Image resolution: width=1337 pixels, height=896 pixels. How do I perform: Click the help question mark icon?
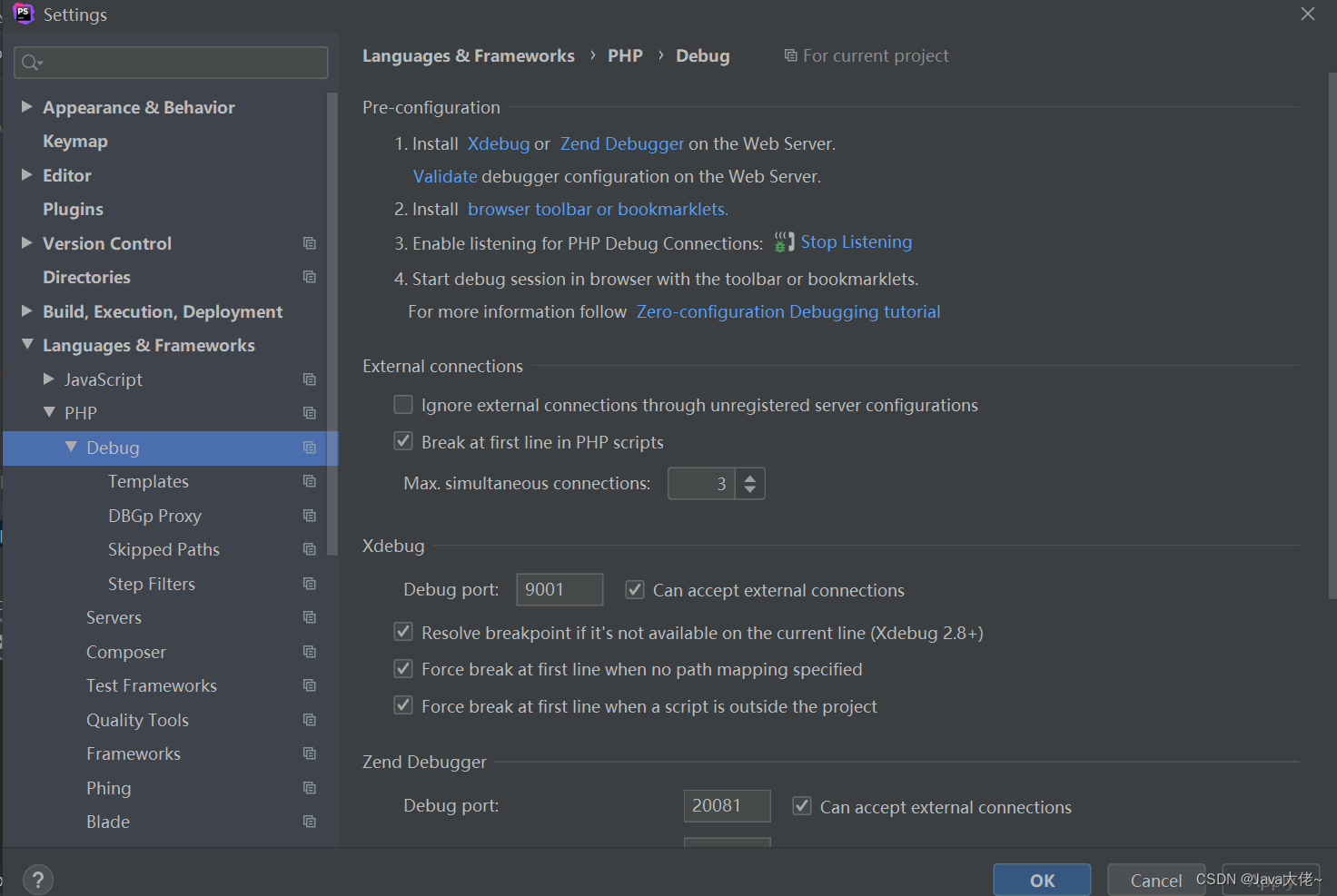pos(37,879)
